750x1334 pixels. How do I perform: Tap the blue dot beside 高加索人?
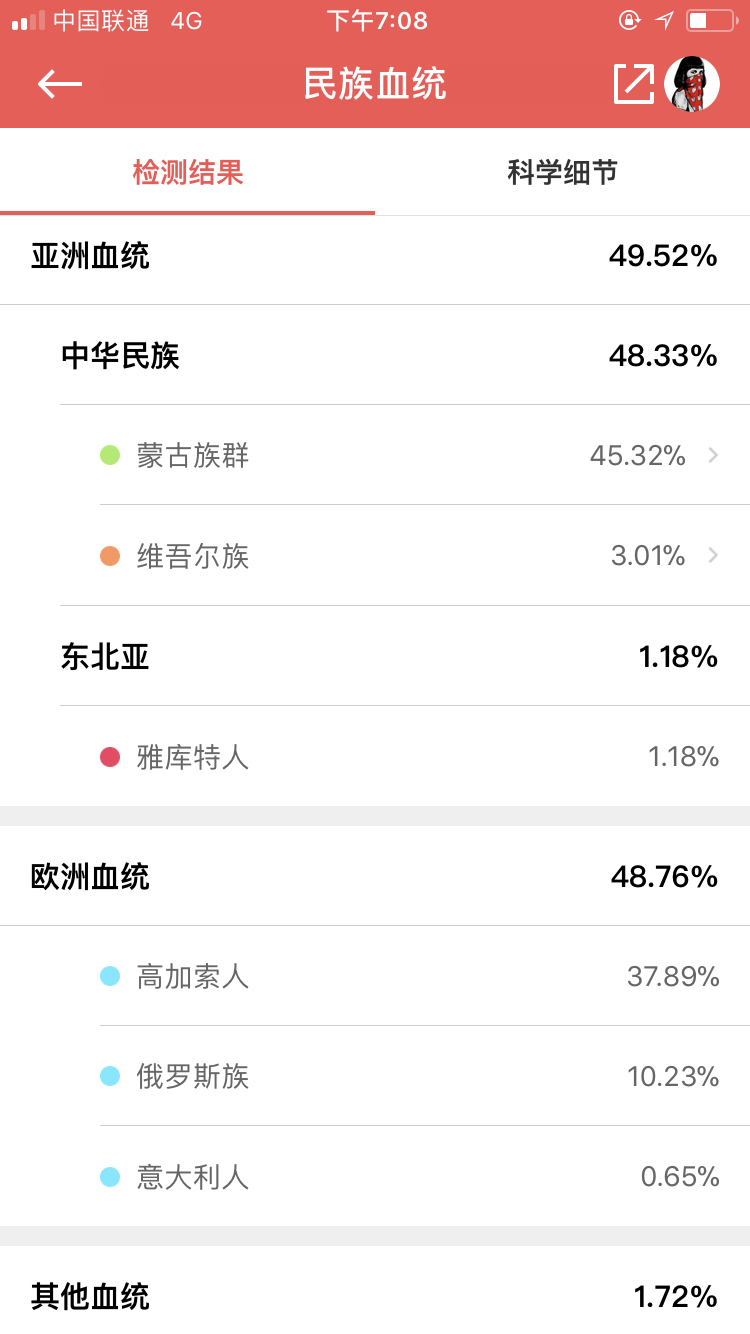pos(110,976)
